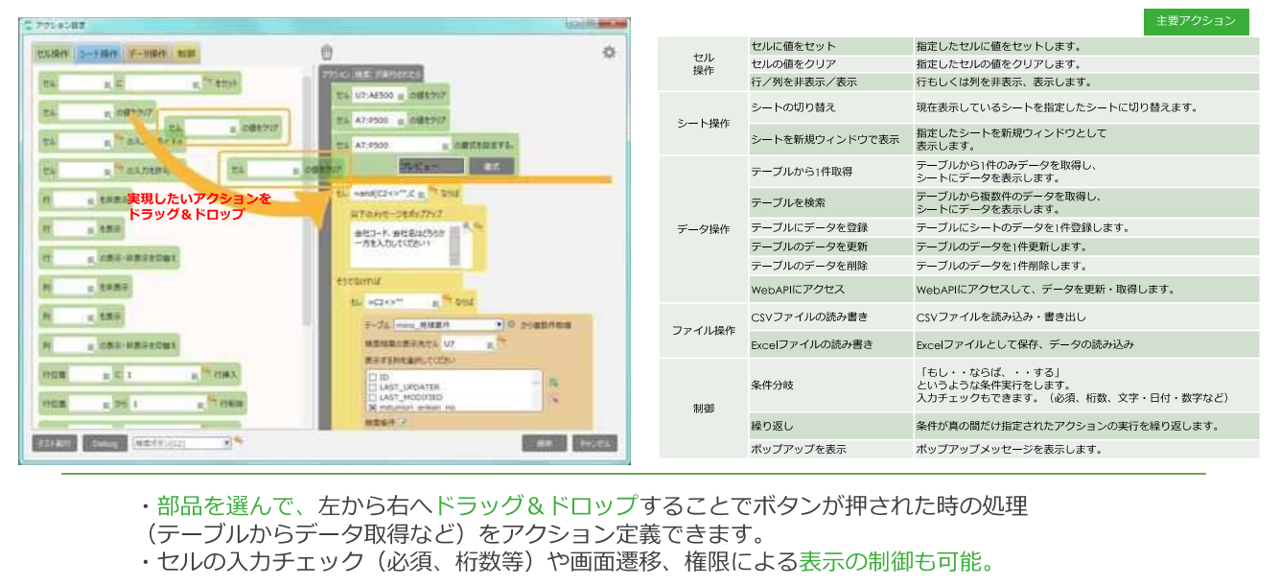Click the 'シートを新規ウィンドウで表示' table cell
The width and height of the screenshot is (1280, 586).
point(831,139)
